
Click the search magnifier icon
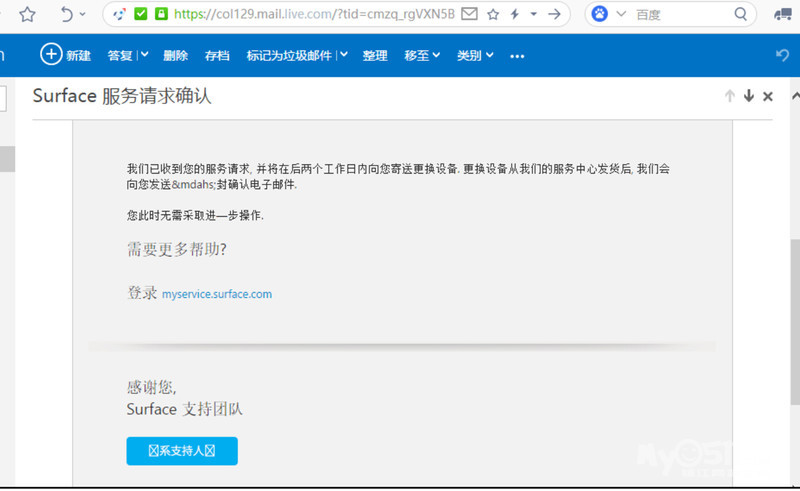741,14
